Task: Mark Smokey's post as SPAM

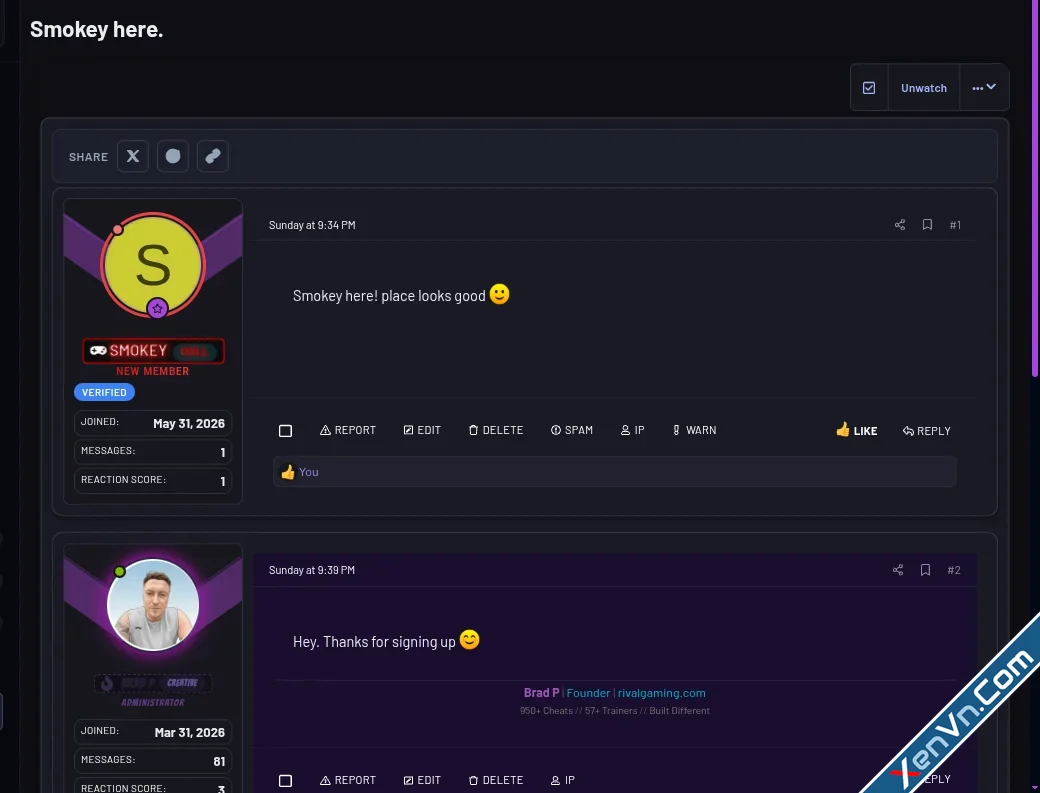Action: coord(572,430)
